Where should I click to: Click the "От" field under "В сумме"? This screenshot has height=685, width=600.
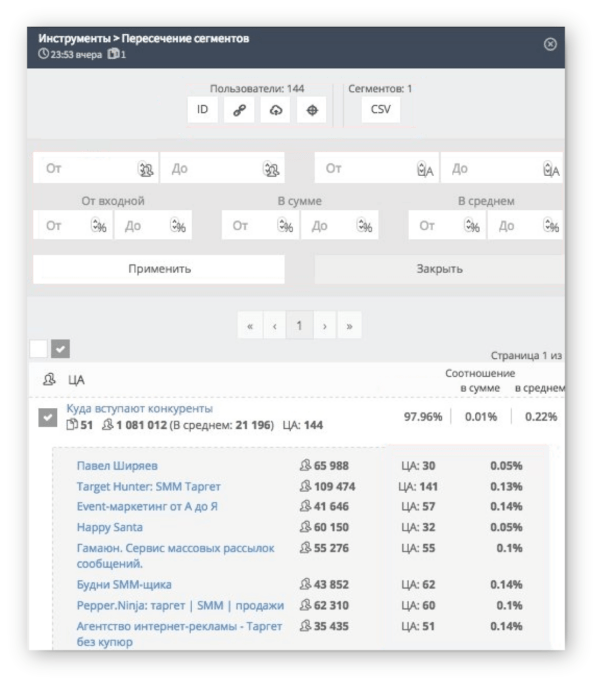[x=260, y=225]
